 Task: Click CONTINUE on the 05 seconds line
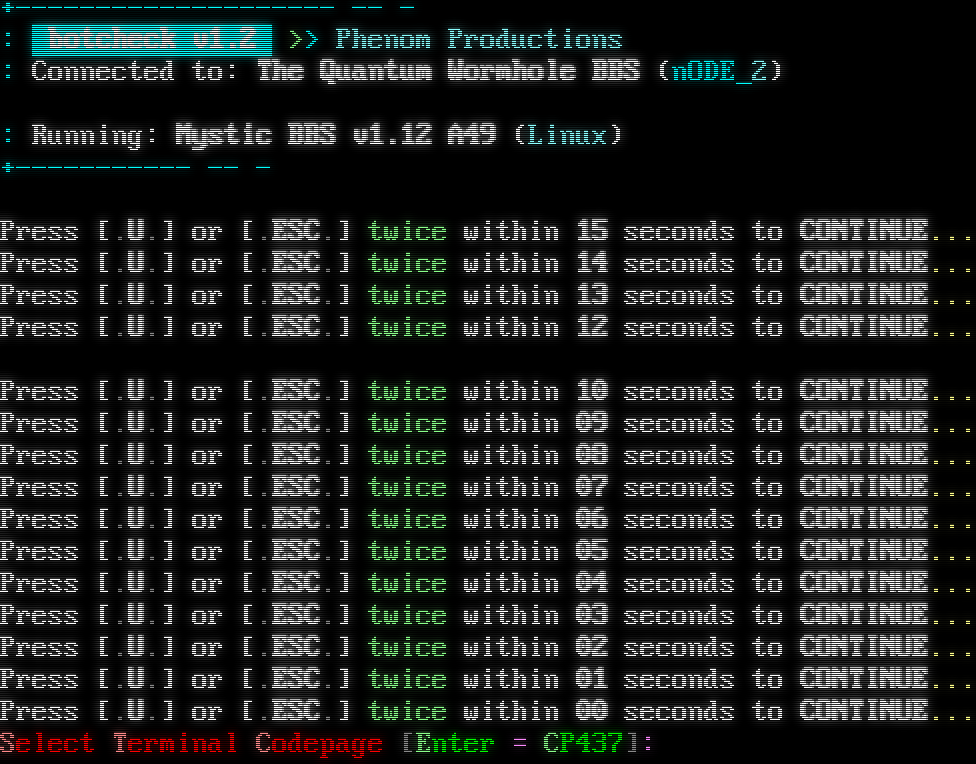[x=864, y=552]
